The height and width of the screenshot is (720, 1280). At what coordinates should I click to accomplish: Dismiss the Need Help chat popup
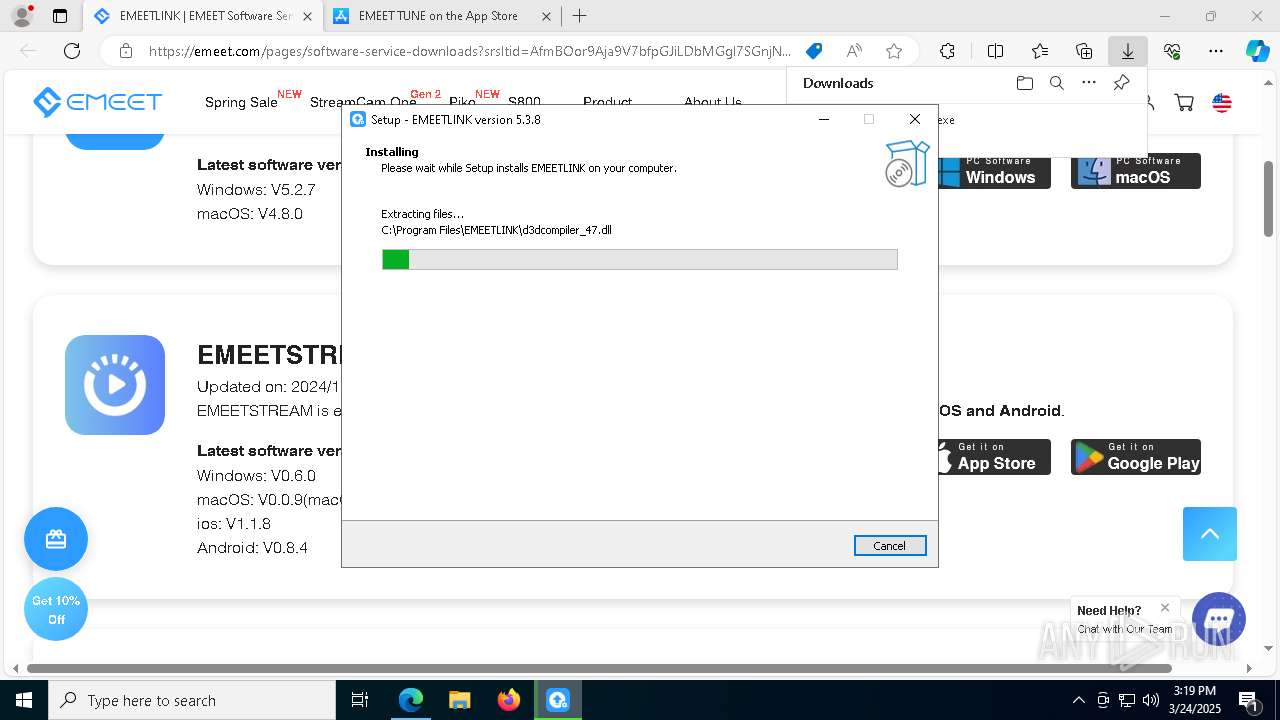[1165, 607]
